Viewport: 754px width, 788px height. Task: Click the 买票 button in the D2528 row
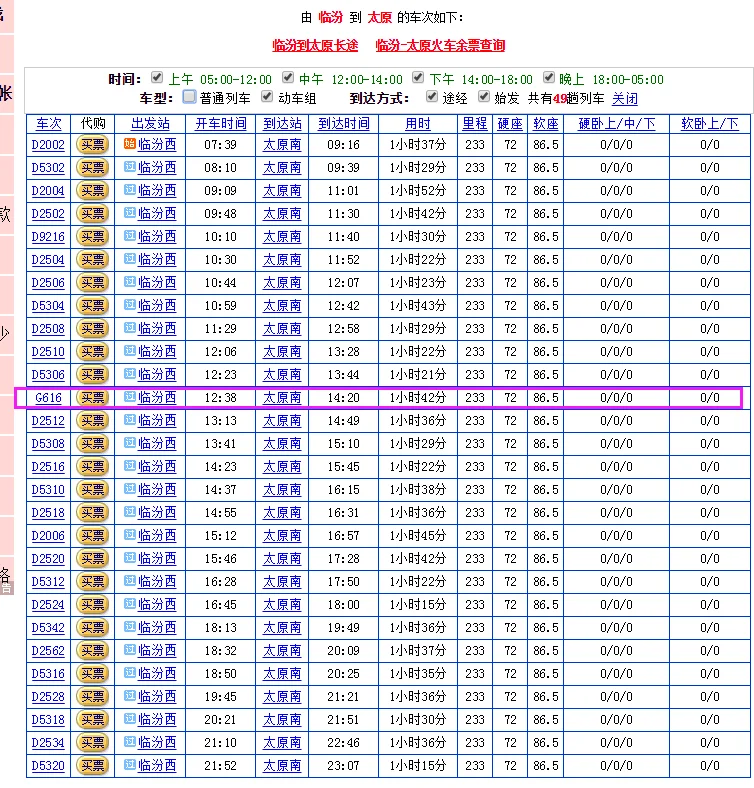[x=92, y=697]
